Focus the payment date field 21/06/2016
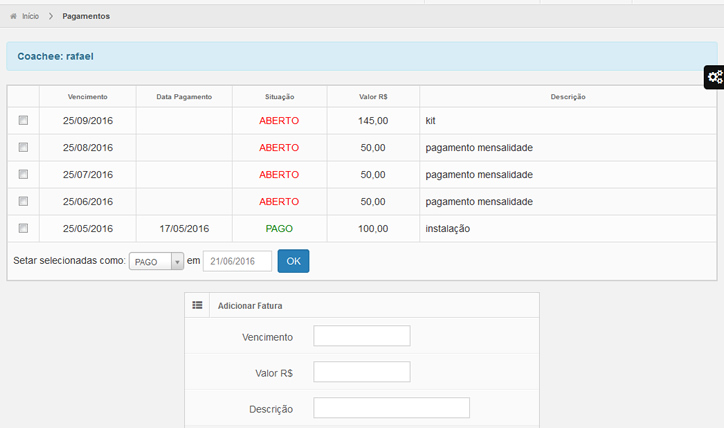 click(237, 262)
